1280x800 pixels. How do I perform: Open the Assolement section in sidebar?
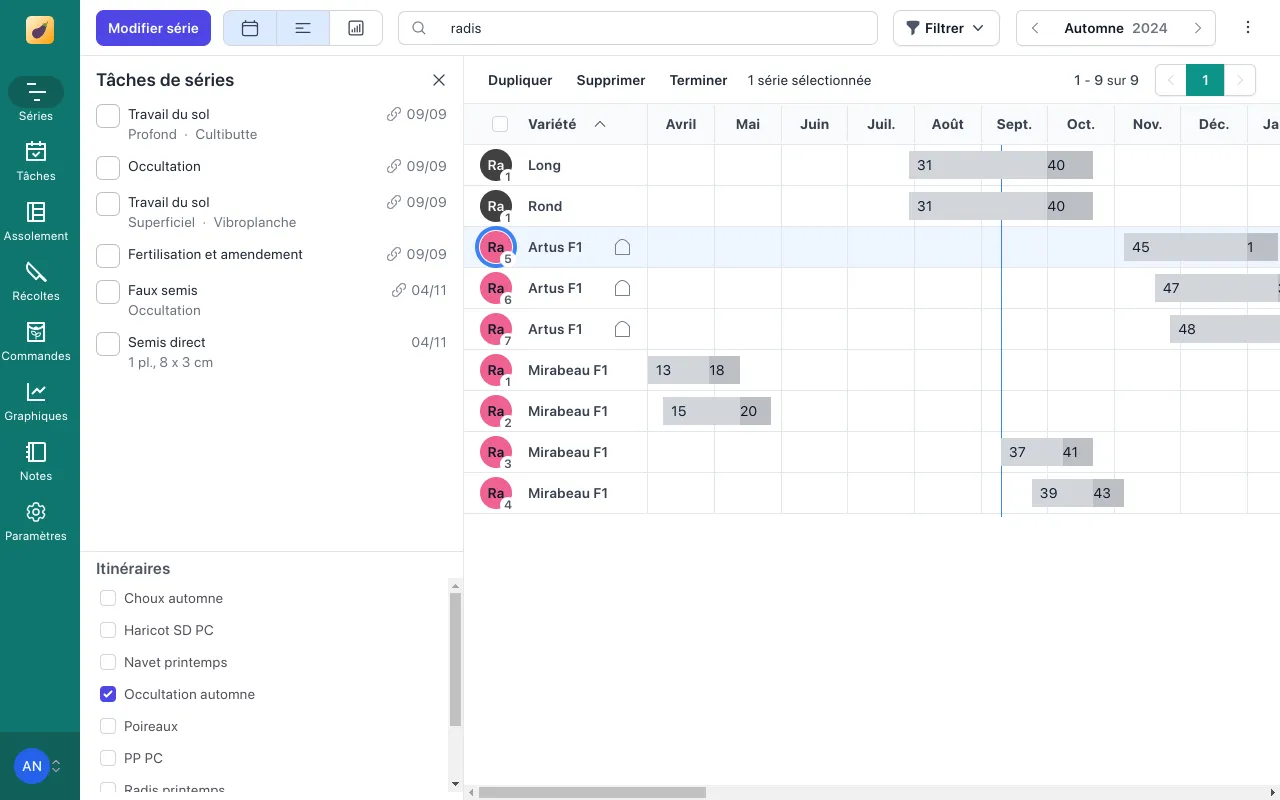(36, 221)
